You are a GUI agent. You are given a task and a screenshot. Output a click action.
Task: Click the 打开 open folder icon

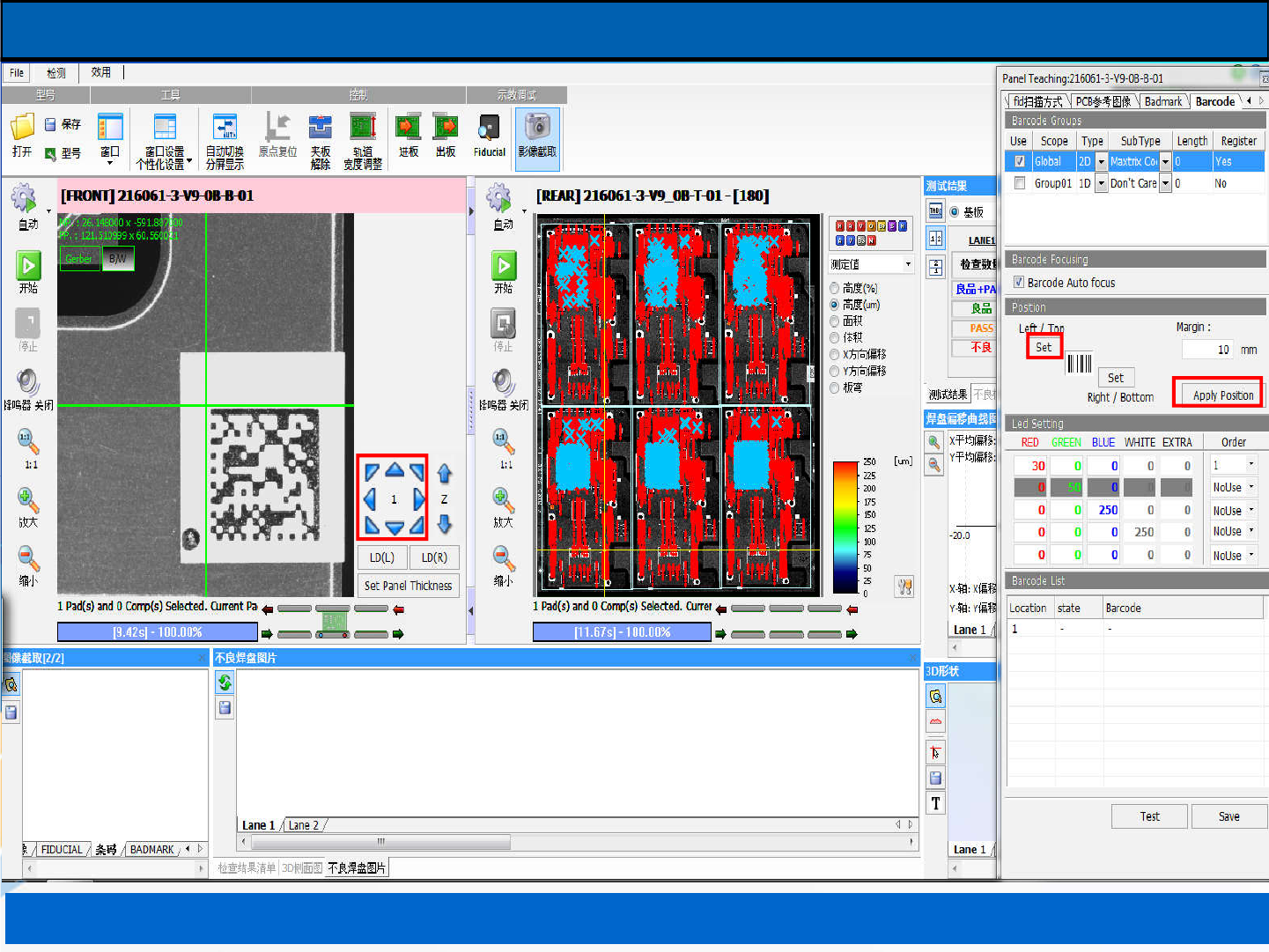pyautogui.click(x=22, y=129)
